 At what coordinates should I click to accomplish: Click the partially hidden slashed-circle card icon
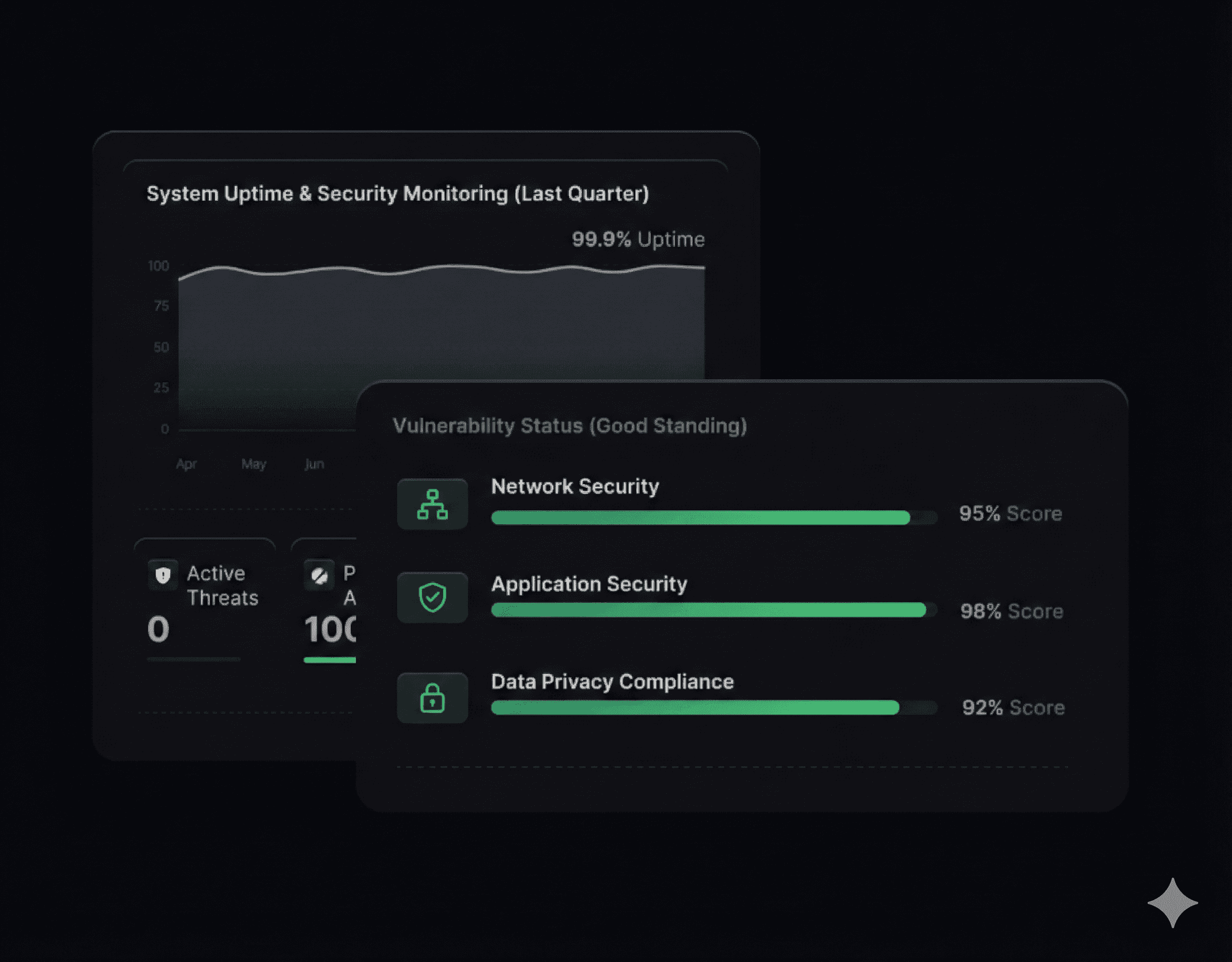tap(319, 575)
